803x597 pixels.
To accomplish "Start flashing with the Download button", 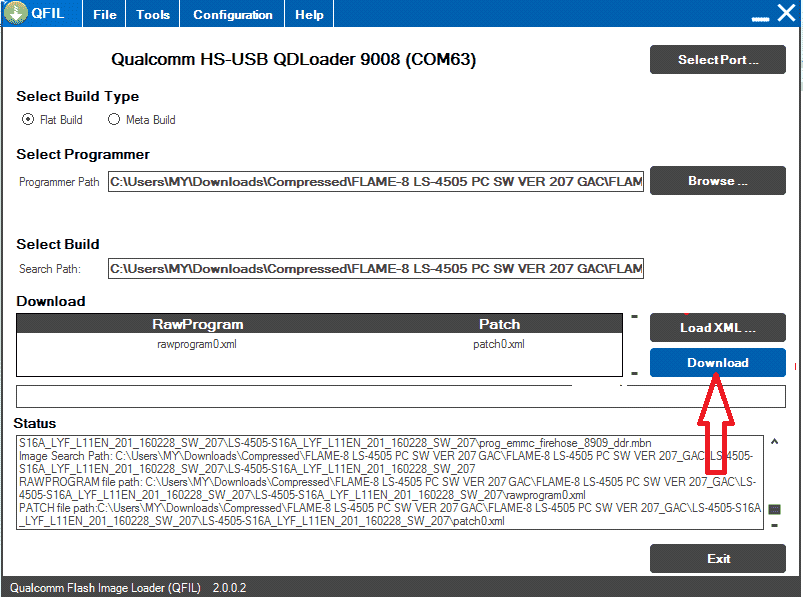I will tap(717, 363).
